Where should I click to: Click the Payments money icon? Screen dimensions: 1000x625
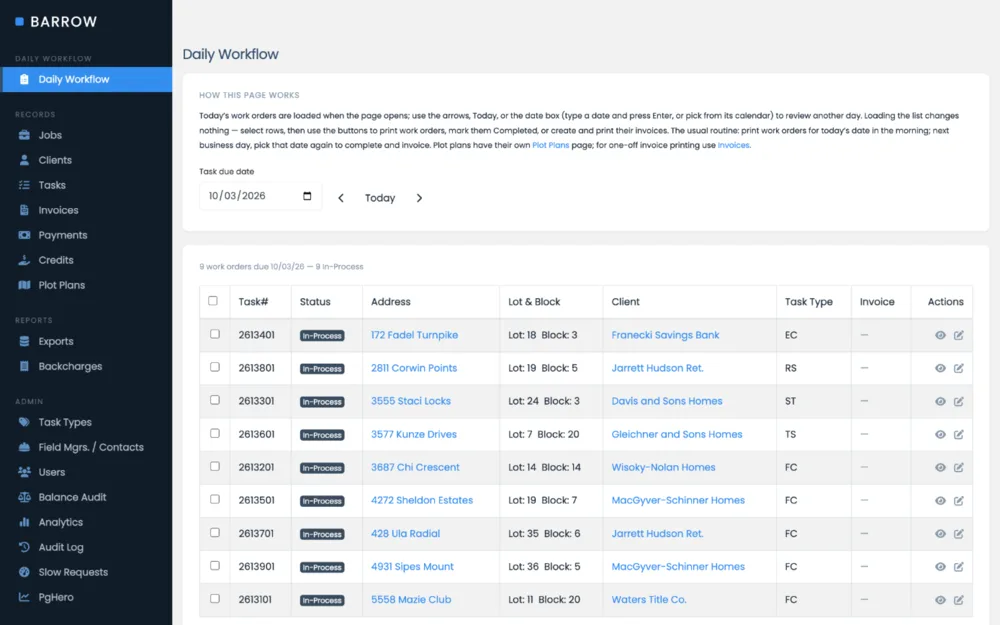pyautogui.click(x=24, y=235)
